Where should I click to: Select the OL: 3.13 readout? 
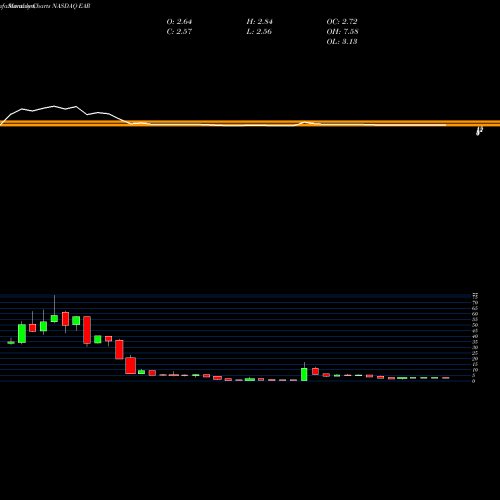[x=342, y=42]
